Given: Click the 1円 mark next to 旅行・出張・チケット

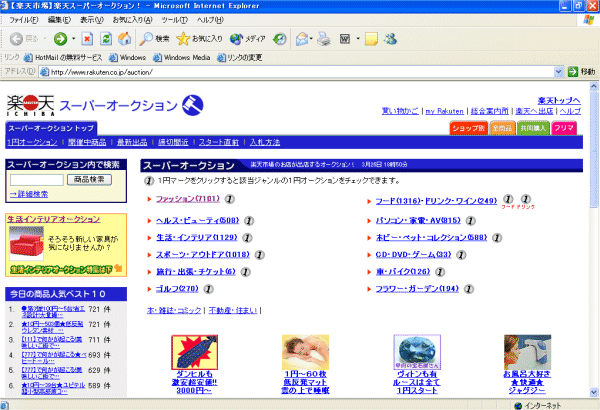Looking at the screenshot, I should click(245, 272).
